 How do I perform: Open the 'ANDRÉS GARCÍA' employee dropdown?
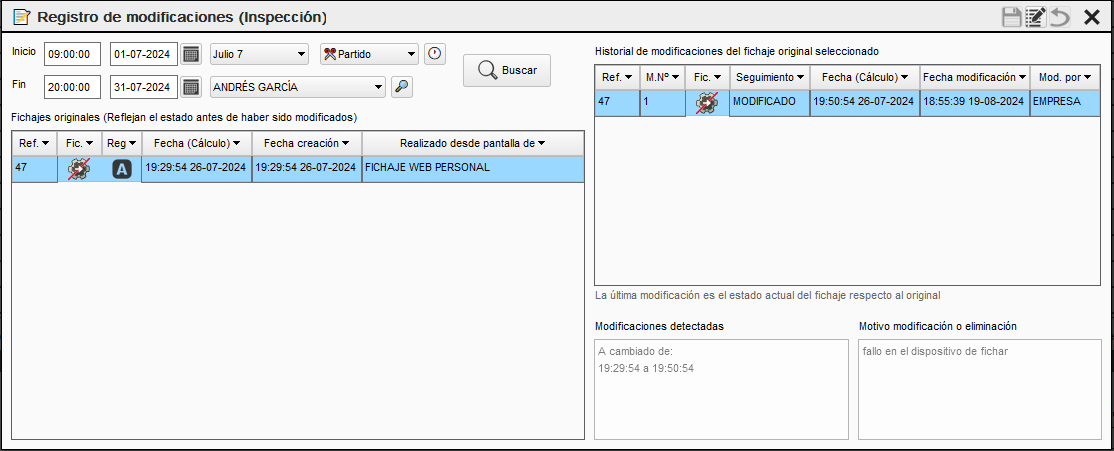[x=297, y=87]
